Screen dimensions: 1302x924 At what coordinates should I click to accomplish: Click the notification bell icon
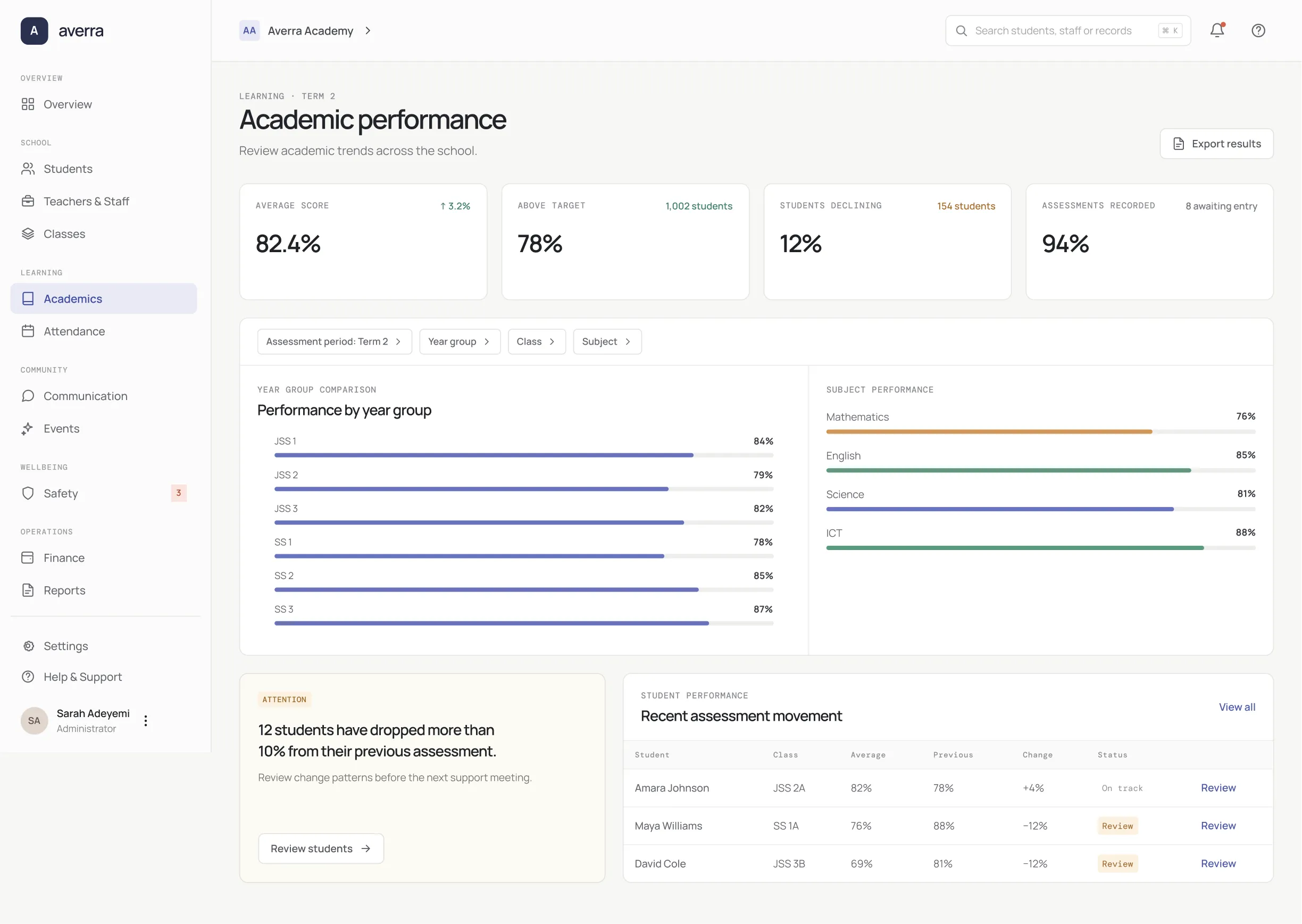(1217, 30)
